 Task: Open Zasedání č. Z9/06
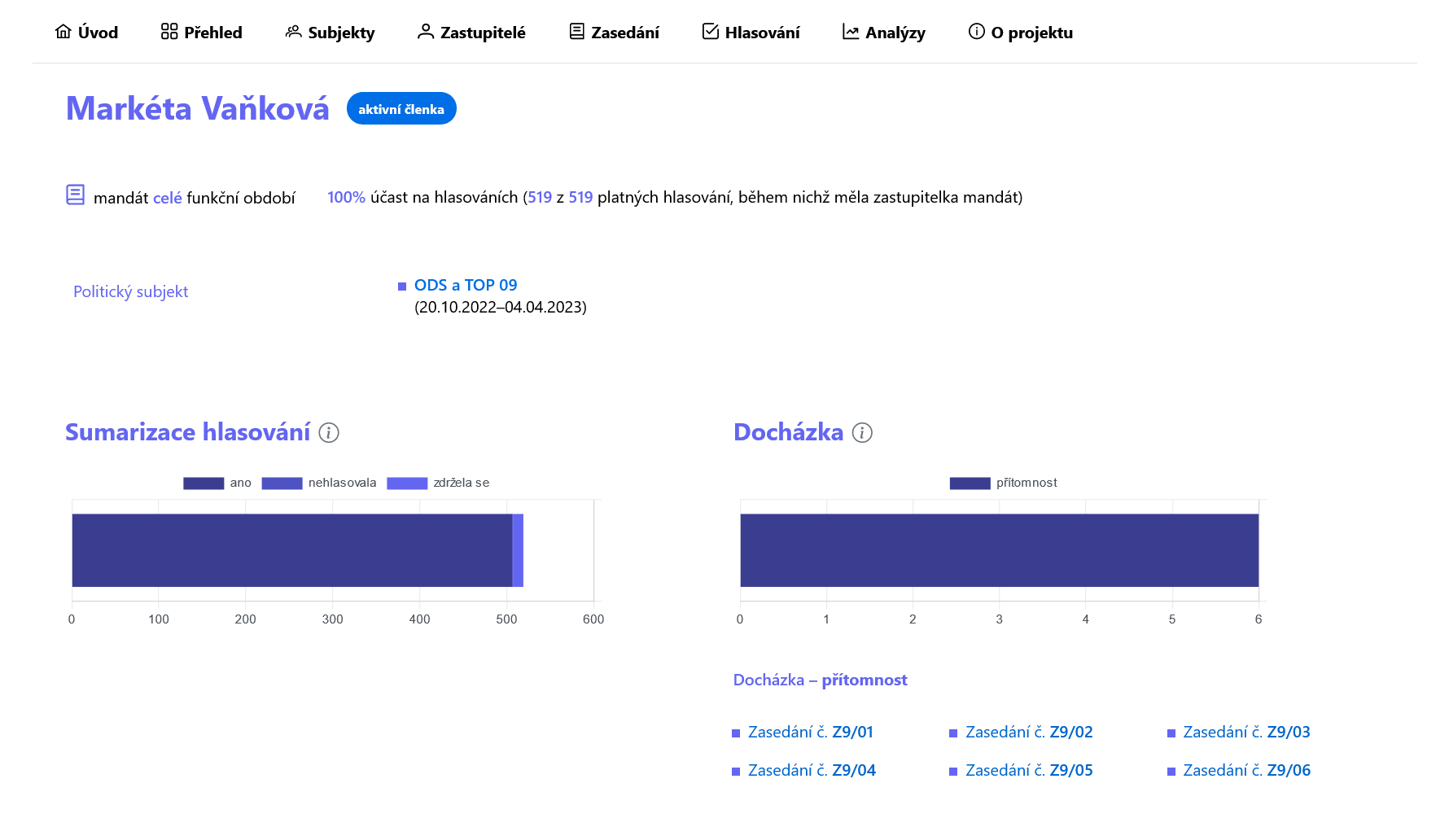(x=1246, y=770)
